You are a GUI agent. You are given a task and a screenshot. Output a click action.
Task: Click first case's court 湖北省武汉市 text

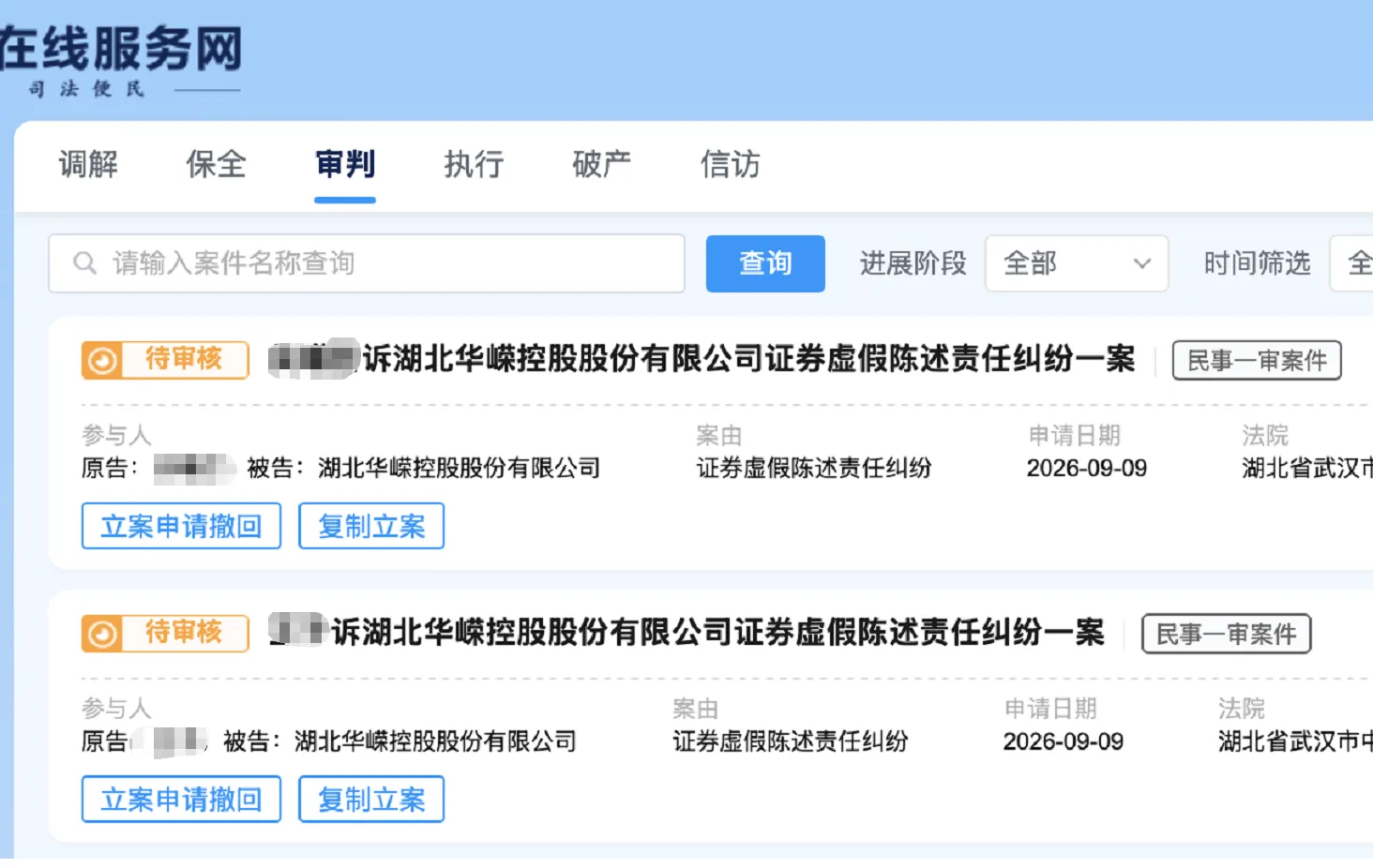(1307, 468)
